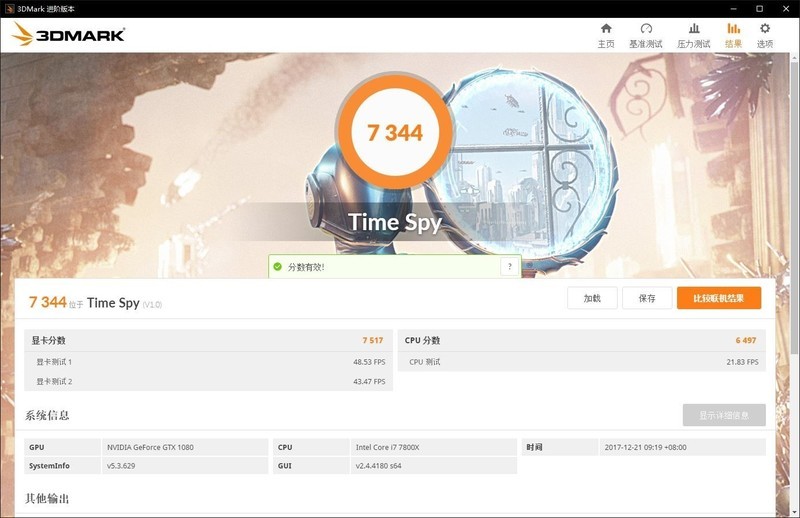Click the 48.53 FPS value
Viewport: 800px width, 518px height.
pos(369,362)
